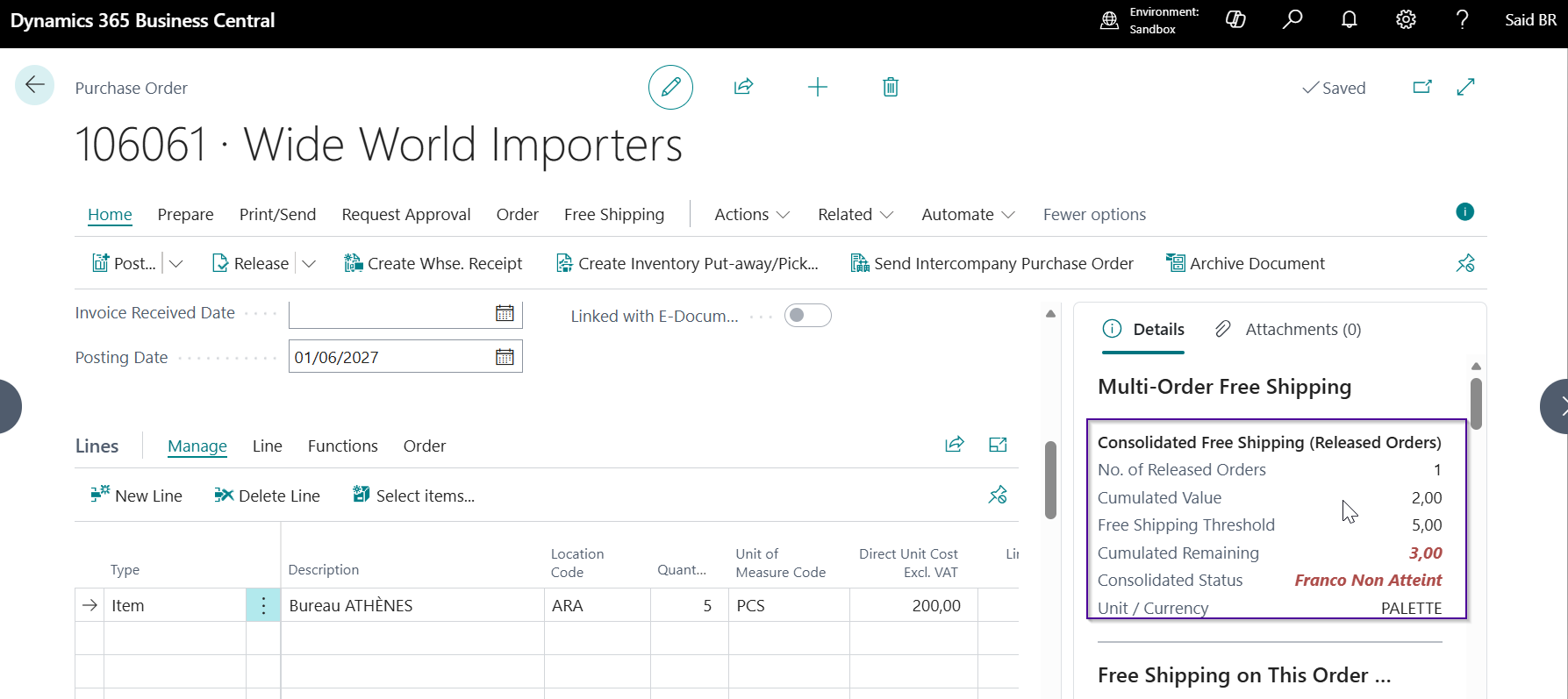This screenshot has height=699, width=1568.
Task: Open the row options menu for Bureau ATHÈNES
Action: point(263,605)
